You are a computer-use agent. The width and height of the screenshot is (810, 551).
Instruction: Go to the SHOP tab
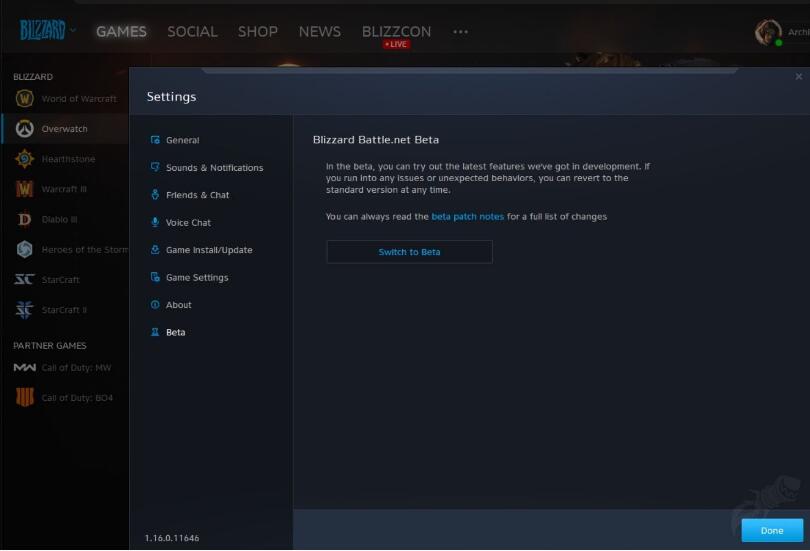click(x=258, y=32)
